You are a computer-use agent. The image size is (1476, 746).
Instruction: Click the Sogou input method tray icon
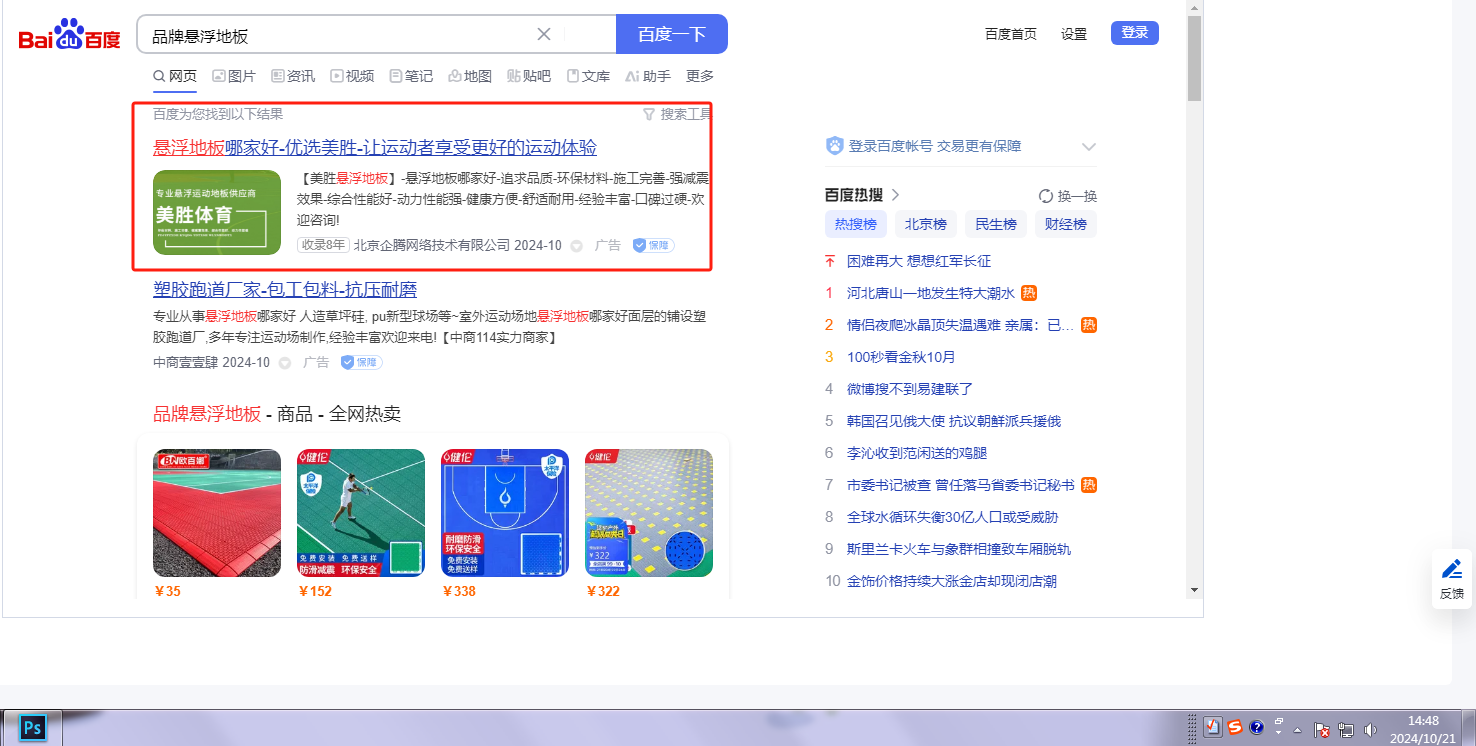(x=1235, y=727)
